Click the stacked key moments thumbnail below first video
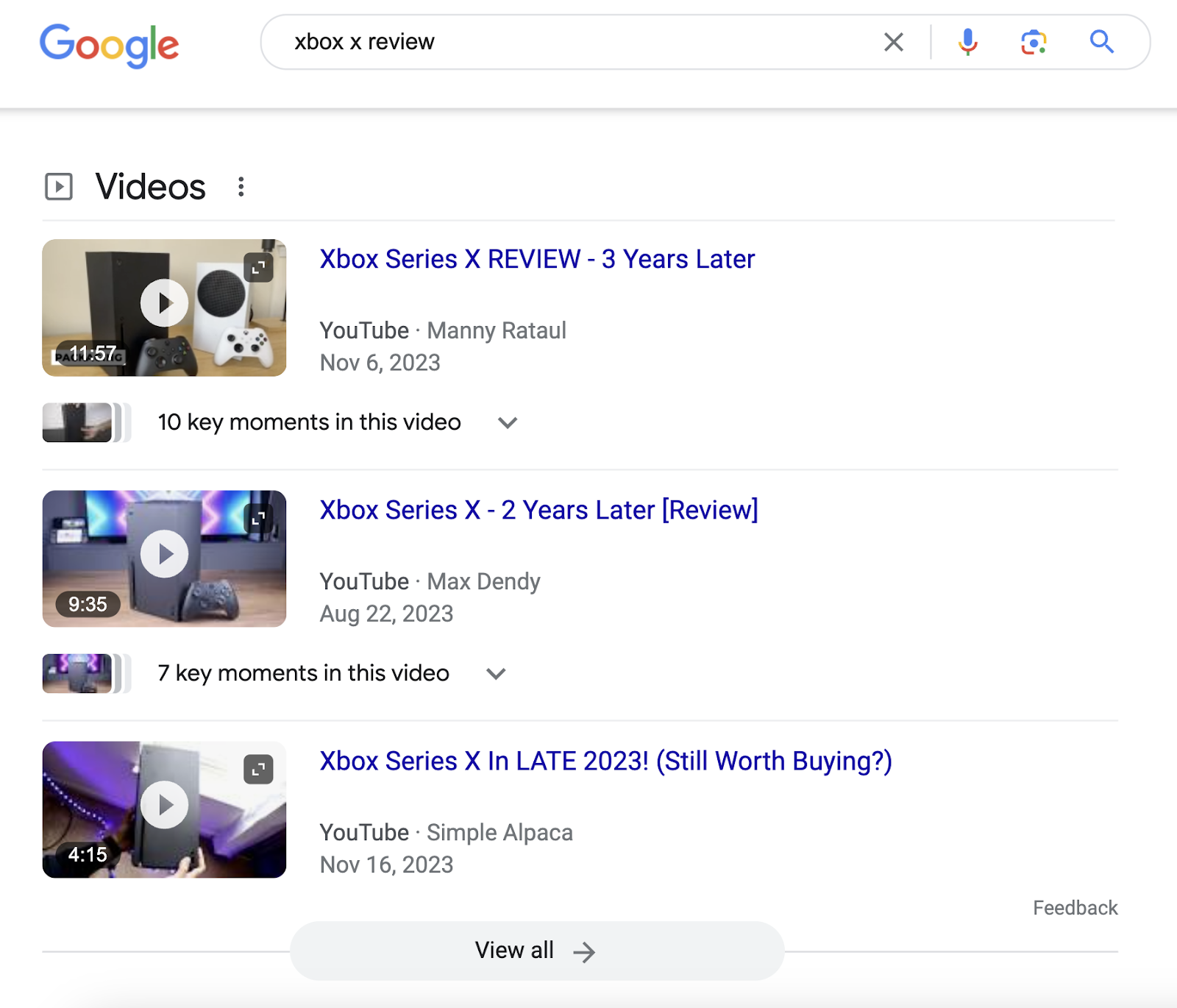 (77, 422)
